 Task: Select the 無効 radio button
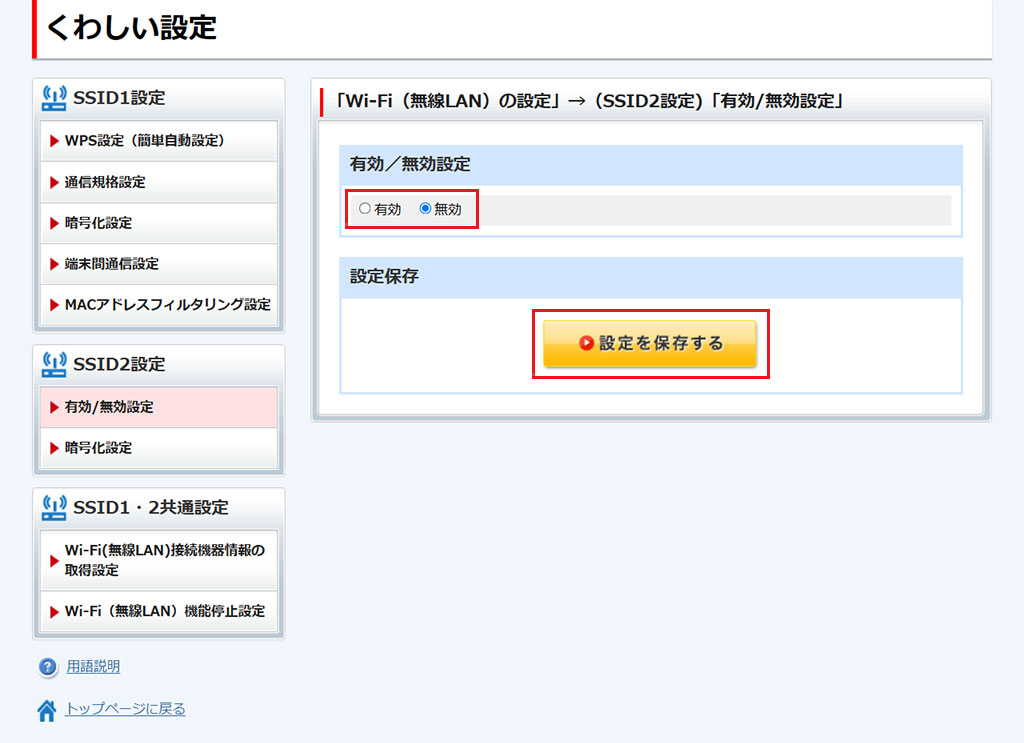click(x=425, y=209)
